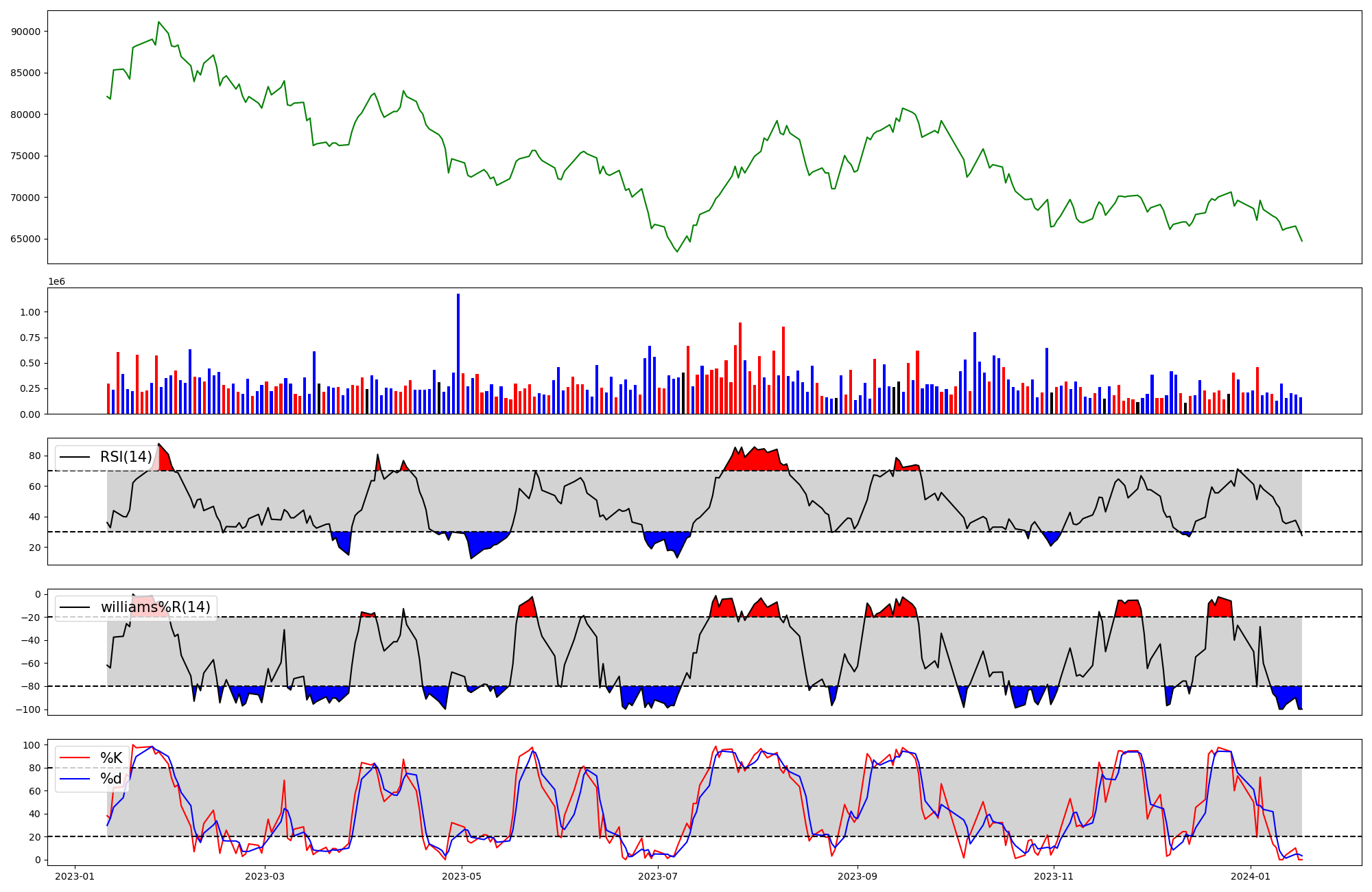The image size is (1372, 892).
Task: Click the %d legend text
Action: pyautogui.click(x=111, y=779)
